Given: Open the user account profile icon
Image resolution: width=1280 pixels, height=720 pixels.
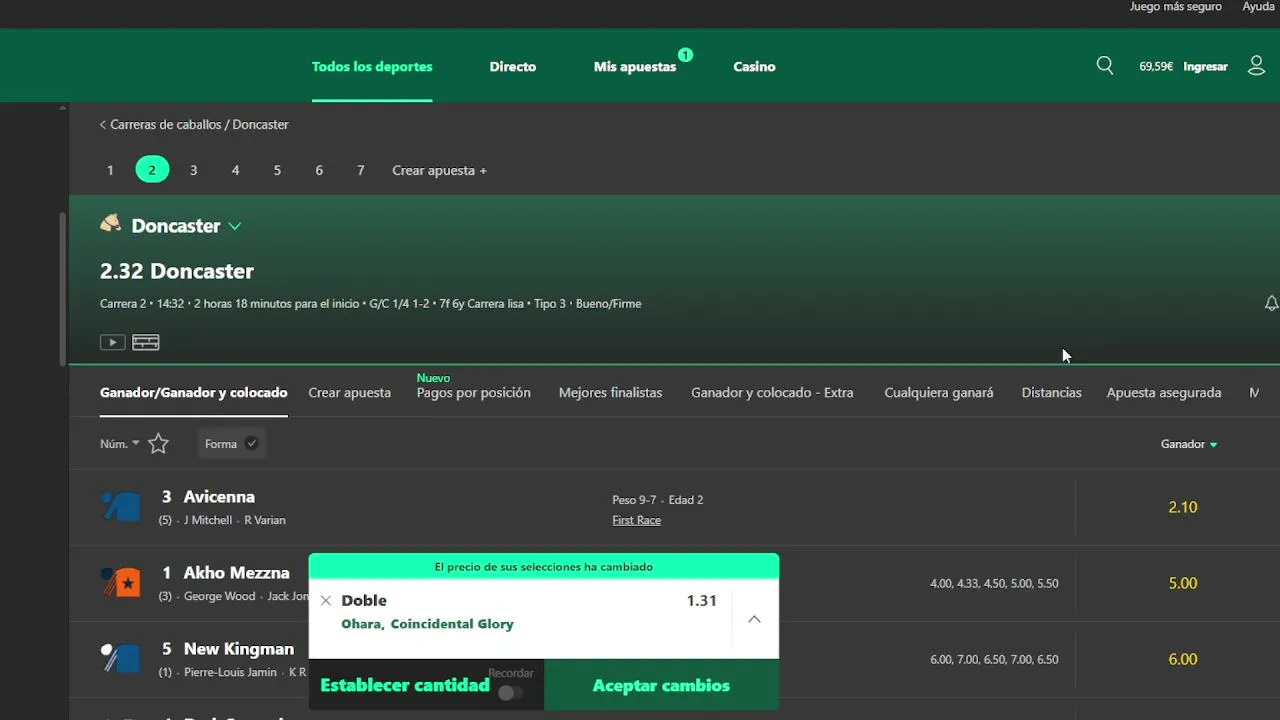Looking at the screenshot, I should point(1257,66).
